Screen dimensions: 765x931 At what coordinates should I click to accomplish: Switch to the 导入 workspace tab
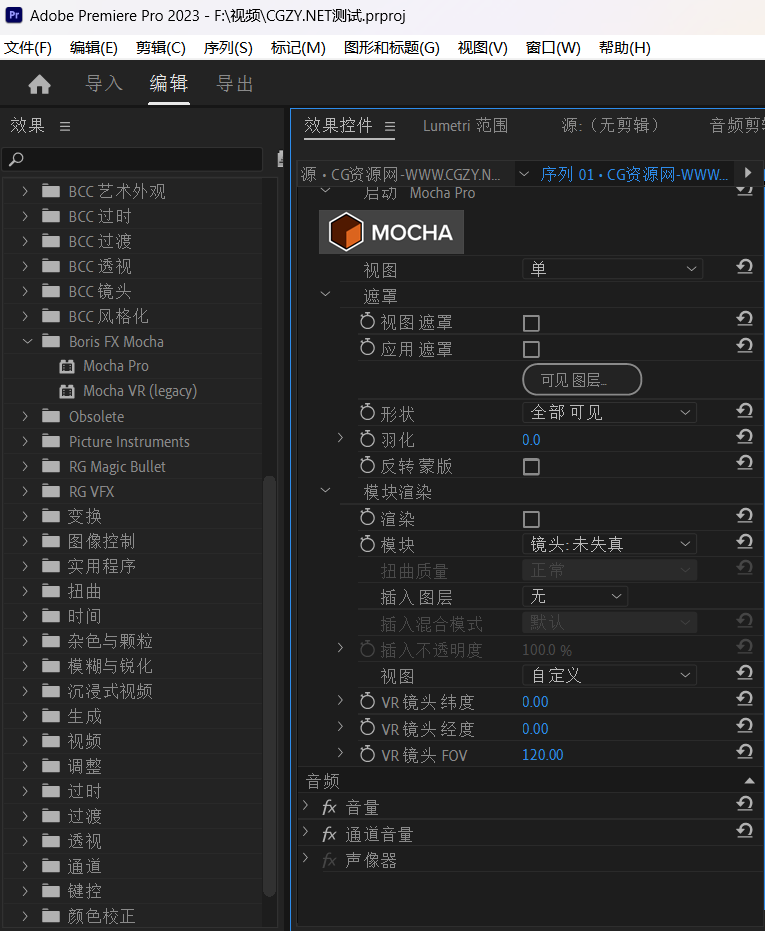pos(104,84)
